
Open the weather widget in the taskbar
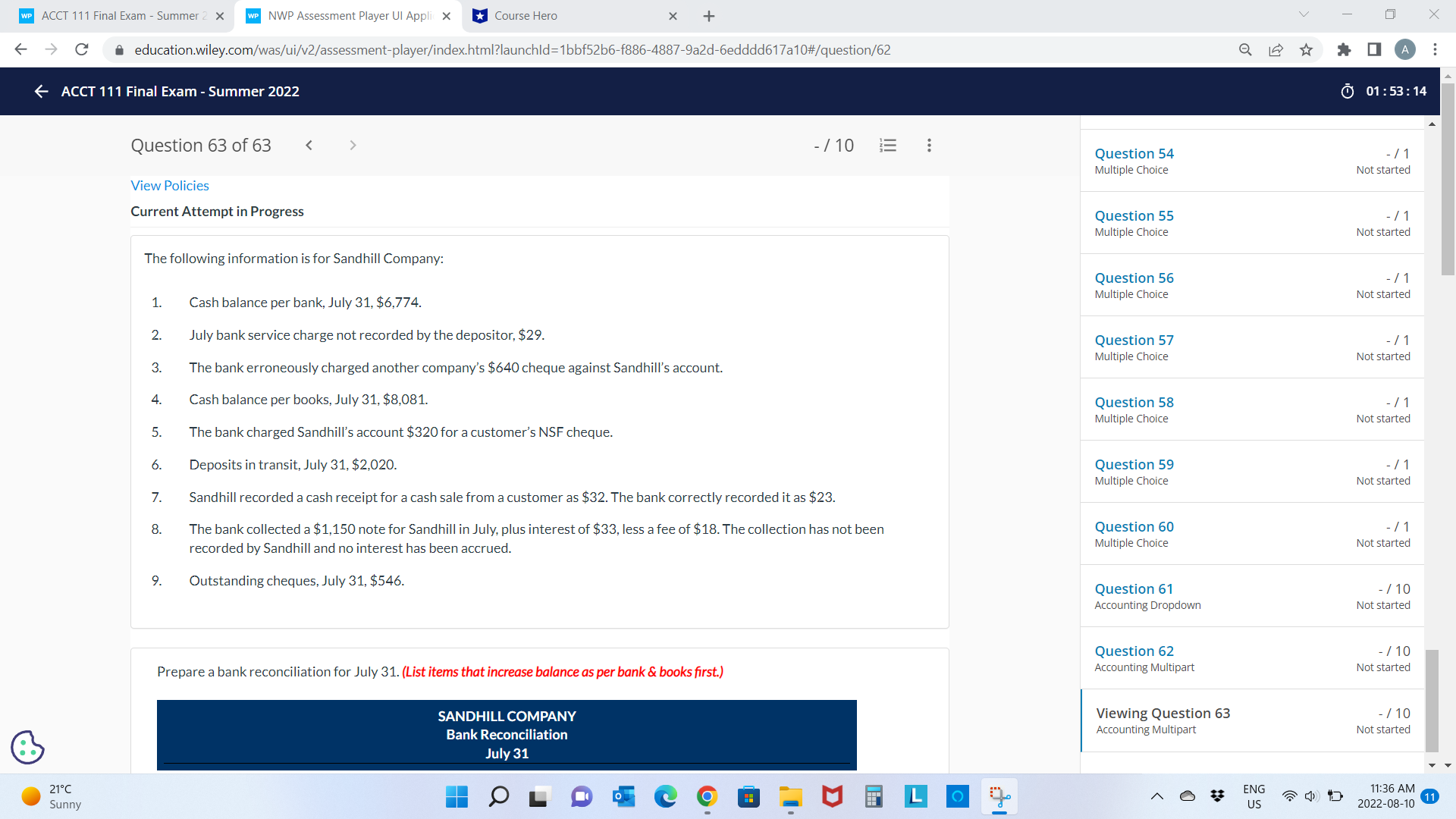click(49, 796)
